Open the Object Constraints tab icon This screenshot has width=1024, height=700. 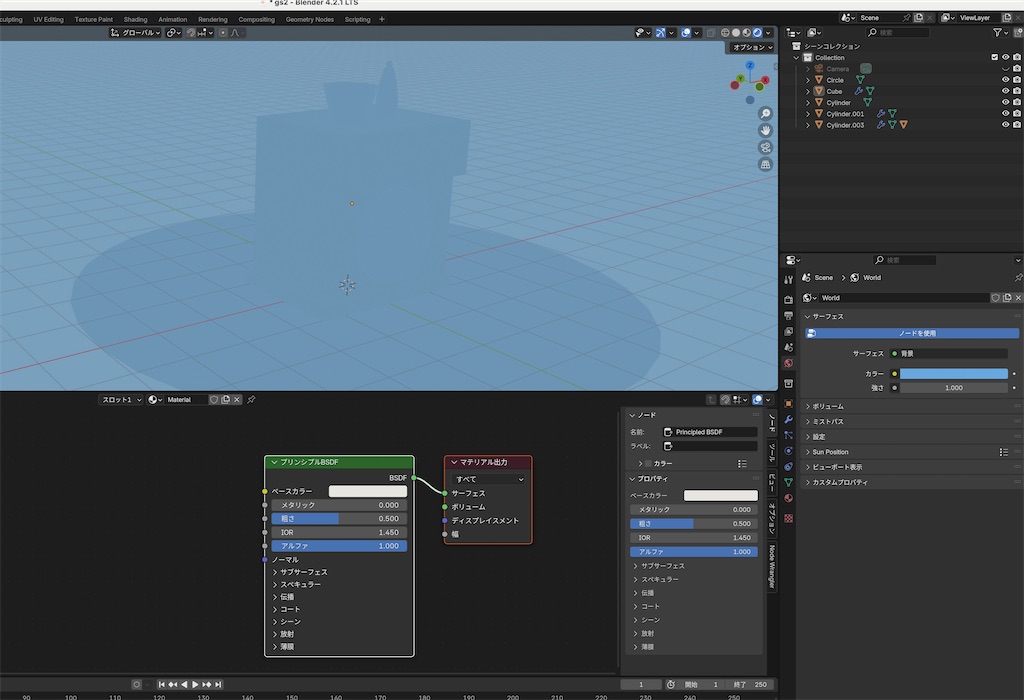click(x=788, y=466)
